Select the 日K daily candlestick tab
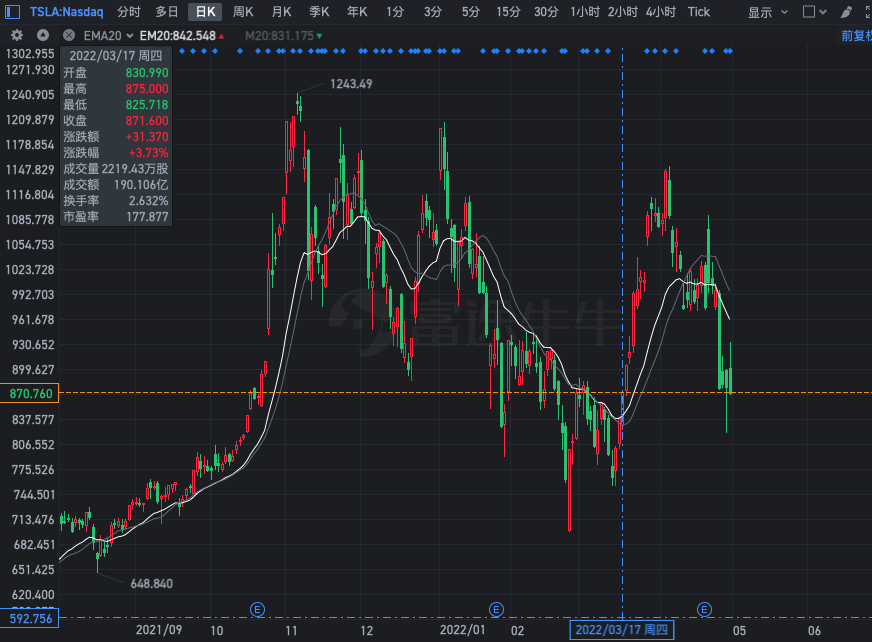Viewport: 872px width, 642px height. 205,12
